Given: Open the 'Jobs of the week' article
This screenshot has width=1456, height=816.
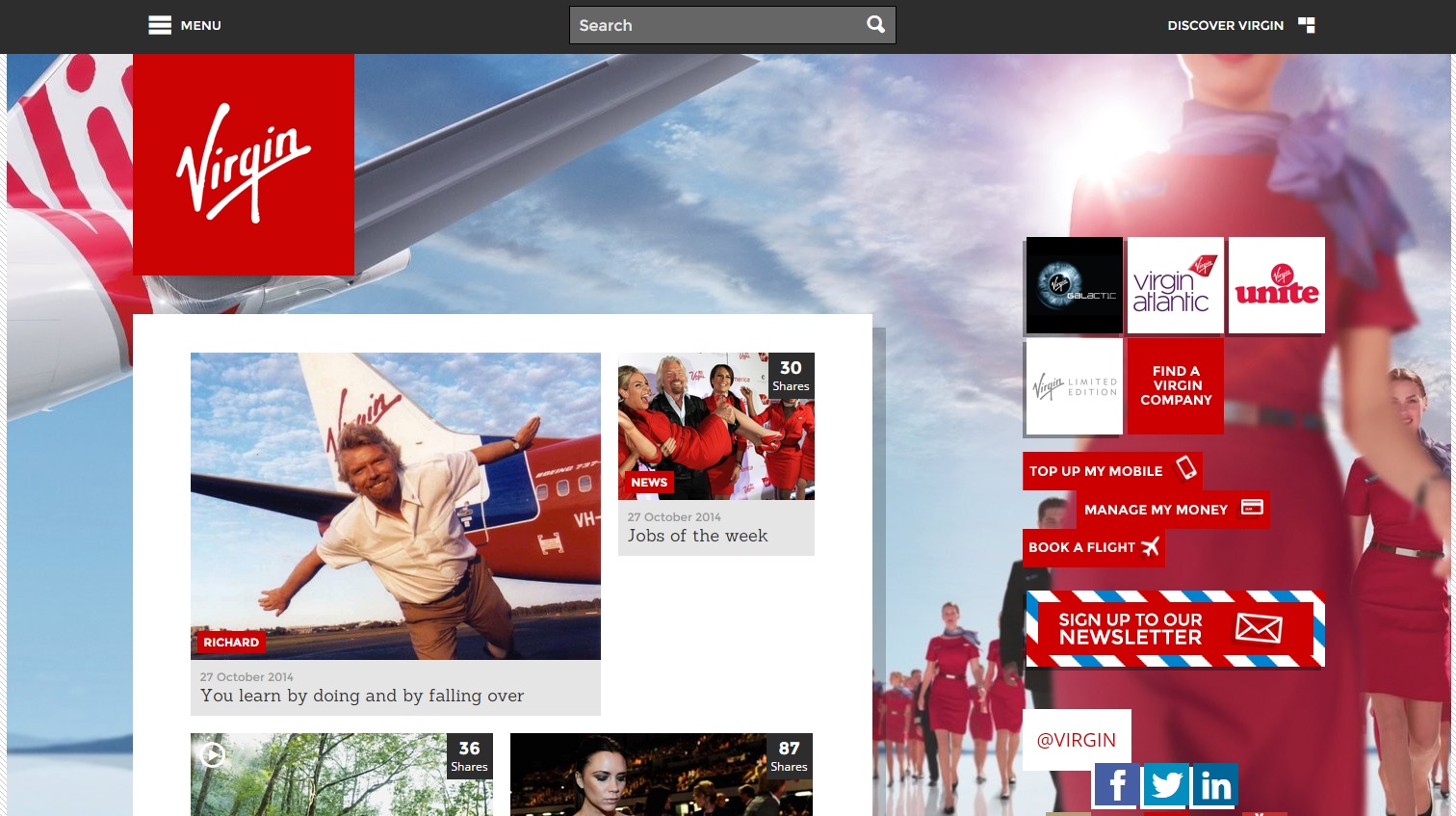Looking at the screenshot, I should pyautogui.click(x=698, y=536).
